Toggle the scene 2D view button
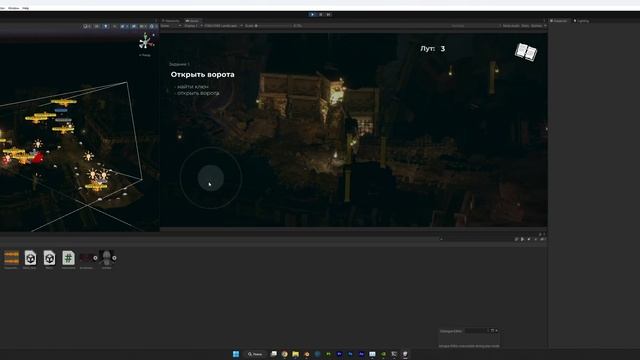 tap(96, 26)
